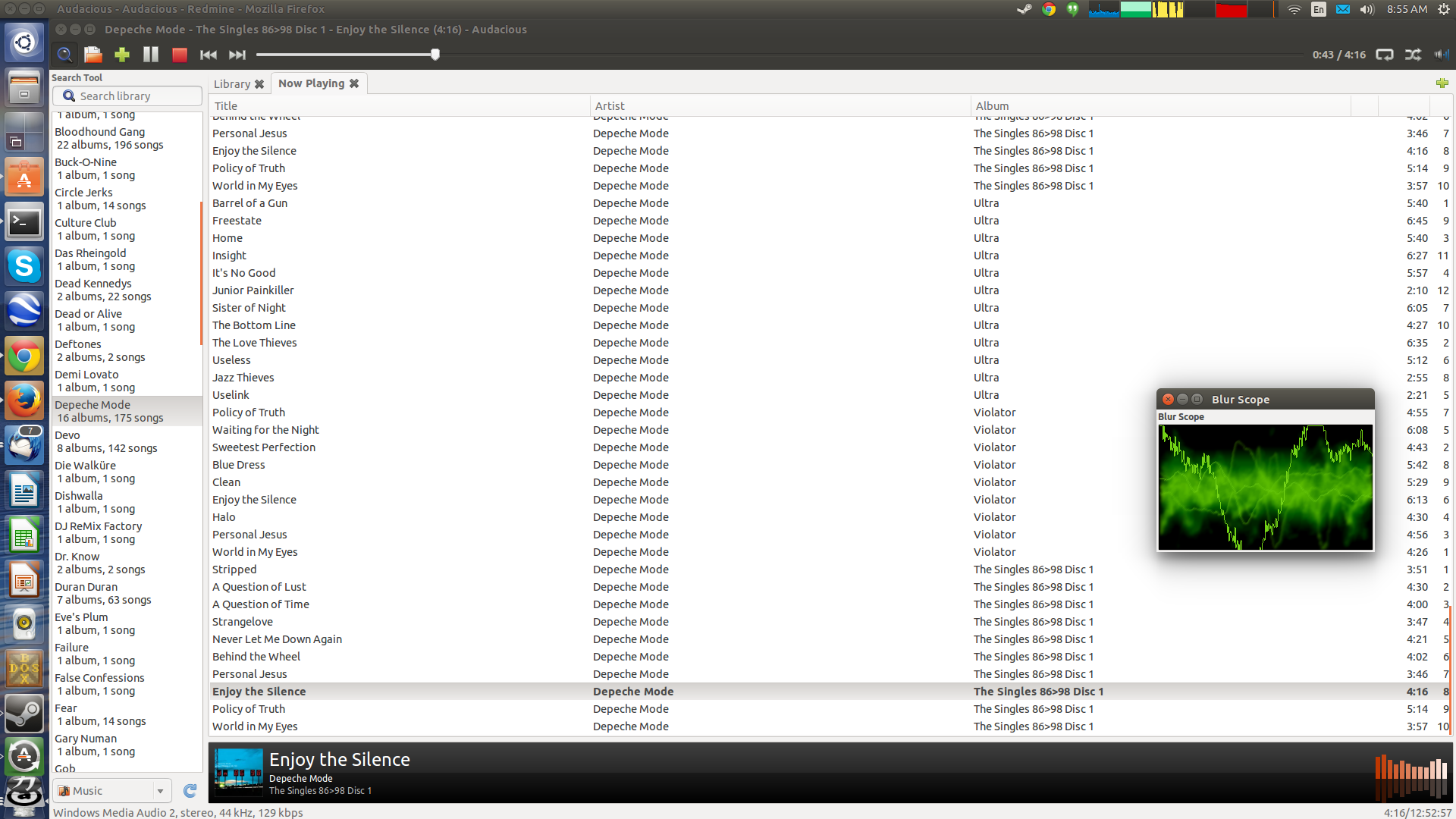Click the Steam tray icon in top panel

pyautogui.click(x=1025, y=9)
